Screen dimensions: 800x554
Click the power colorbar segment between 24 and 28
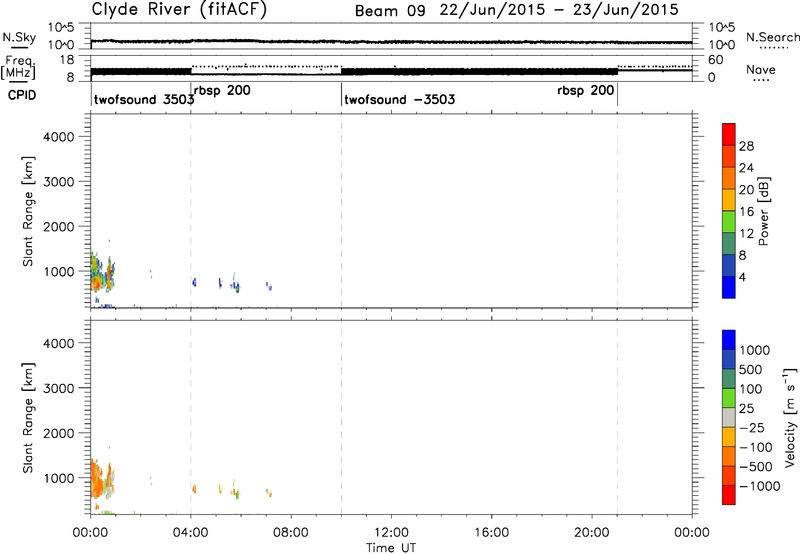click(x=729, y=156)
